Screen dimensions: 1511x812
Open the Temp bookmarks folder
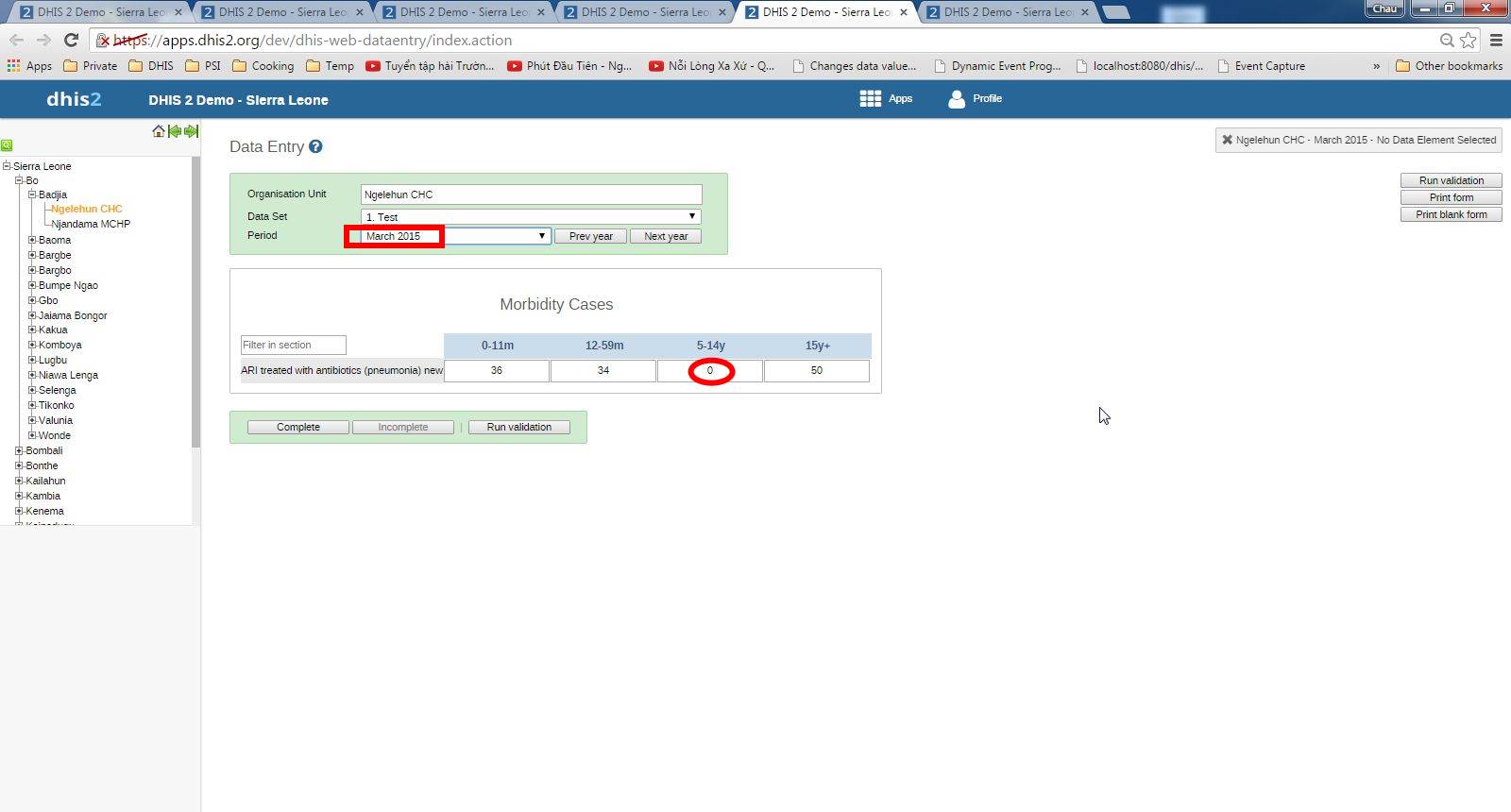pyautogui.click(x=331, y=66)
